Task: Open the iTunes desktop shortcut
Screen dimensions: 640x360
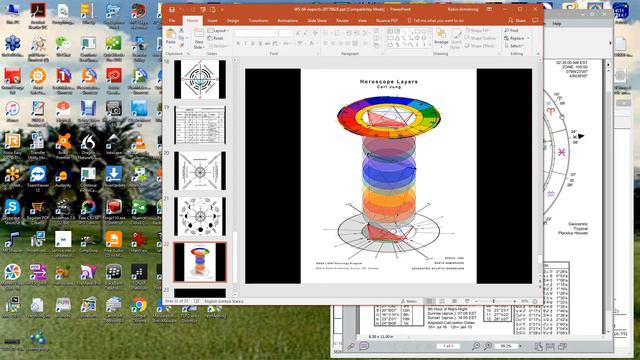Action: point(12,111)
